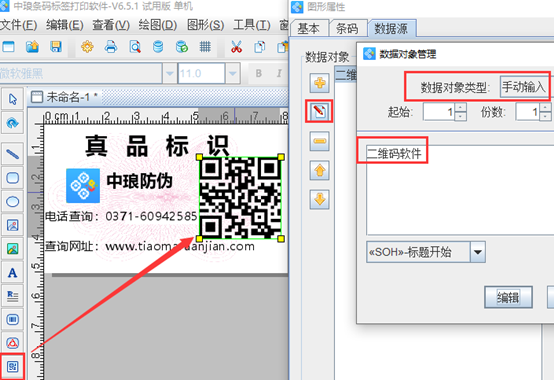Move the data object down with the arrow button

pos(319,200)
